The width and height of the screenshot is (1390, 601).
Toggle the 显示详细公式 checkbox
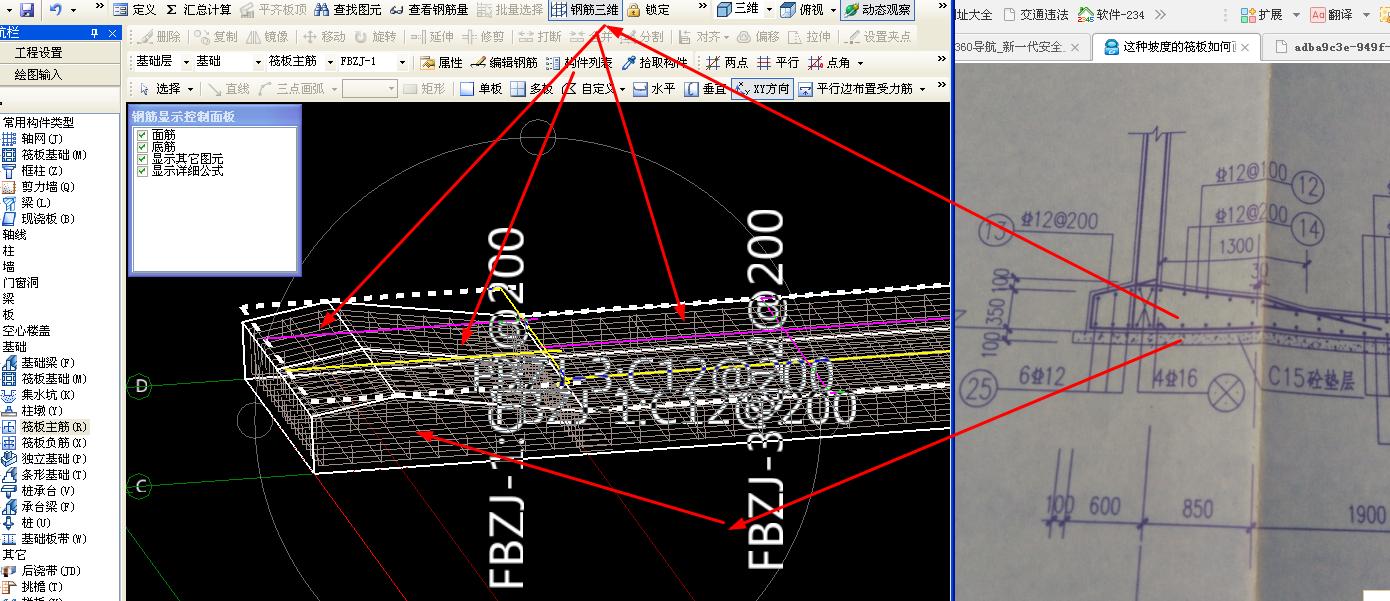click(x=143, y=171)
